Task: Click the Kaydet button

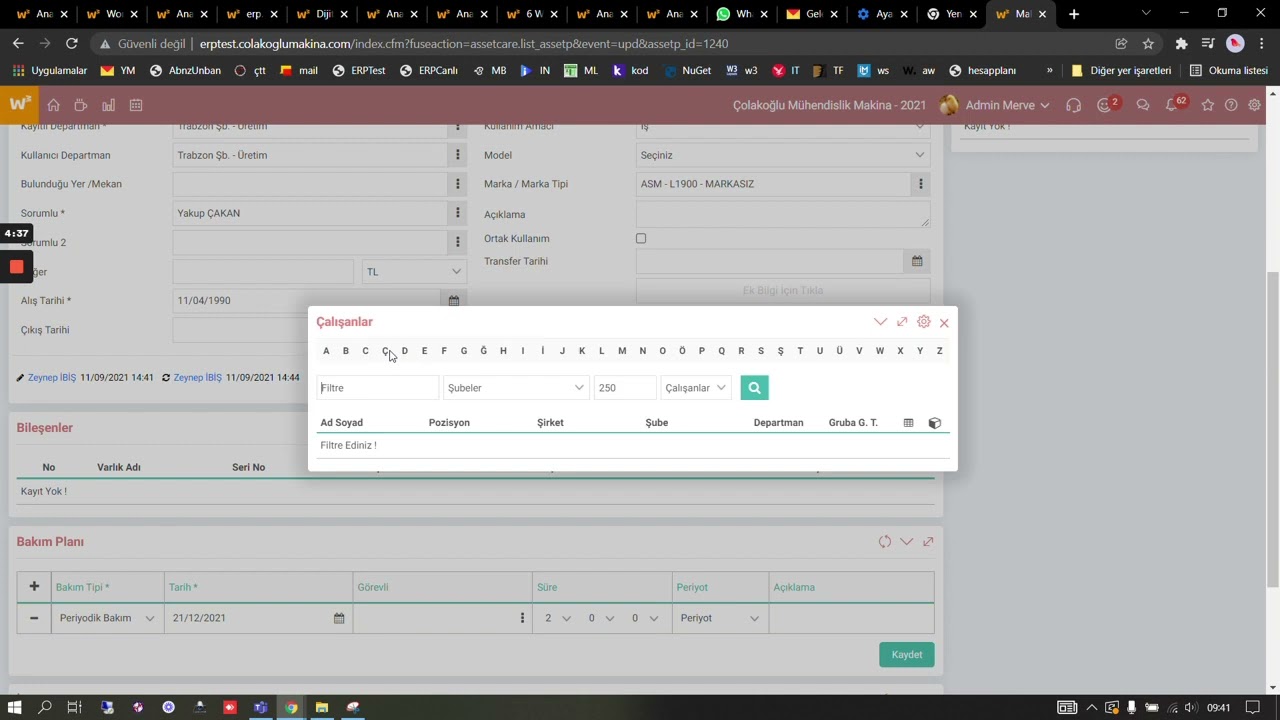Action: tap(907, 654)
